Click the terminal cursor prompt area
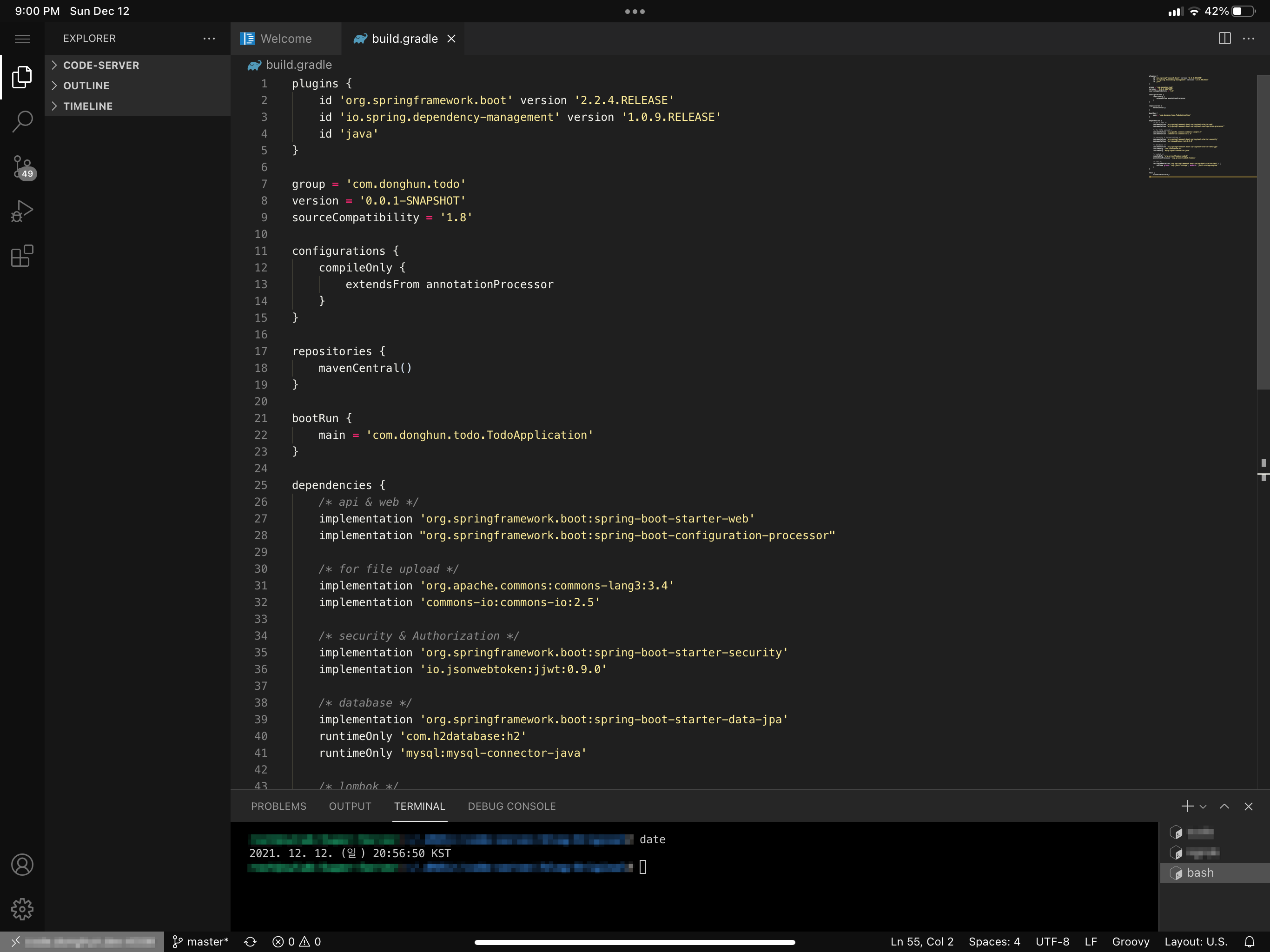The width and height of the screenshot is (1270, 952). (643, 867)
